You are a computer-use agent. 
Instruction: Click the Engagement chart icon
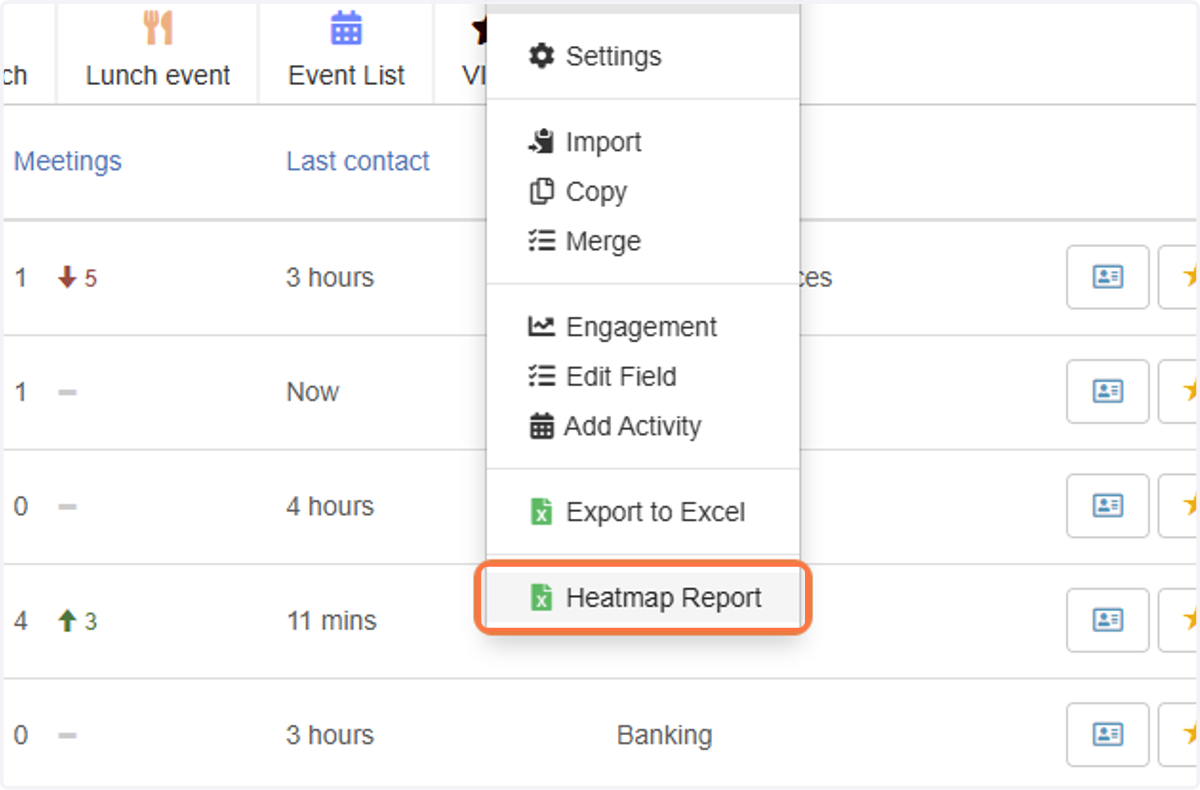(x=541, y=326)
